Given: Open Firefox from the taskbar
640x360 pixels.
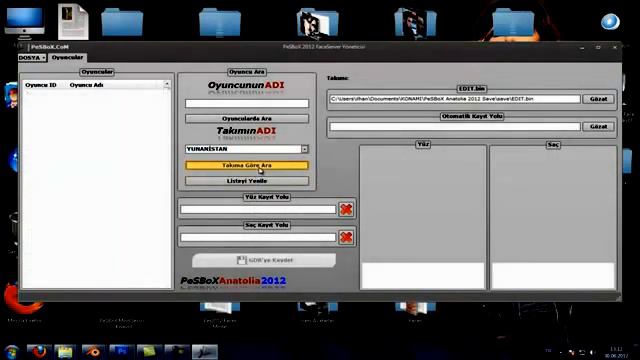Looking at the screenshot, I should [x=39, y=351].
